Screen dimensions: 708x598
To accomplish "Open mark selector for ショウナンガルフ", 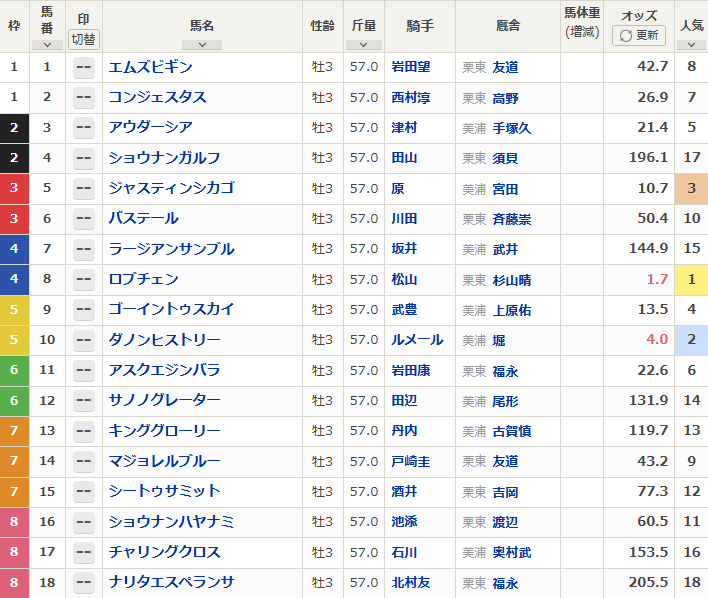I will coord(84,158).
